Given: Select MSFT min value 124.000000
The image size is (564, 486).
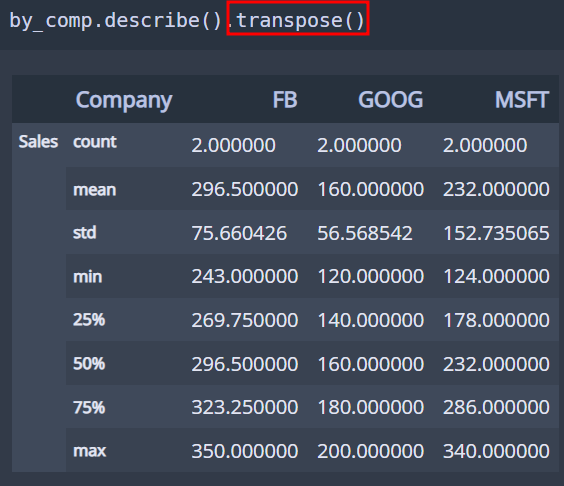Looking at the screenshot, I should [496, 277].
